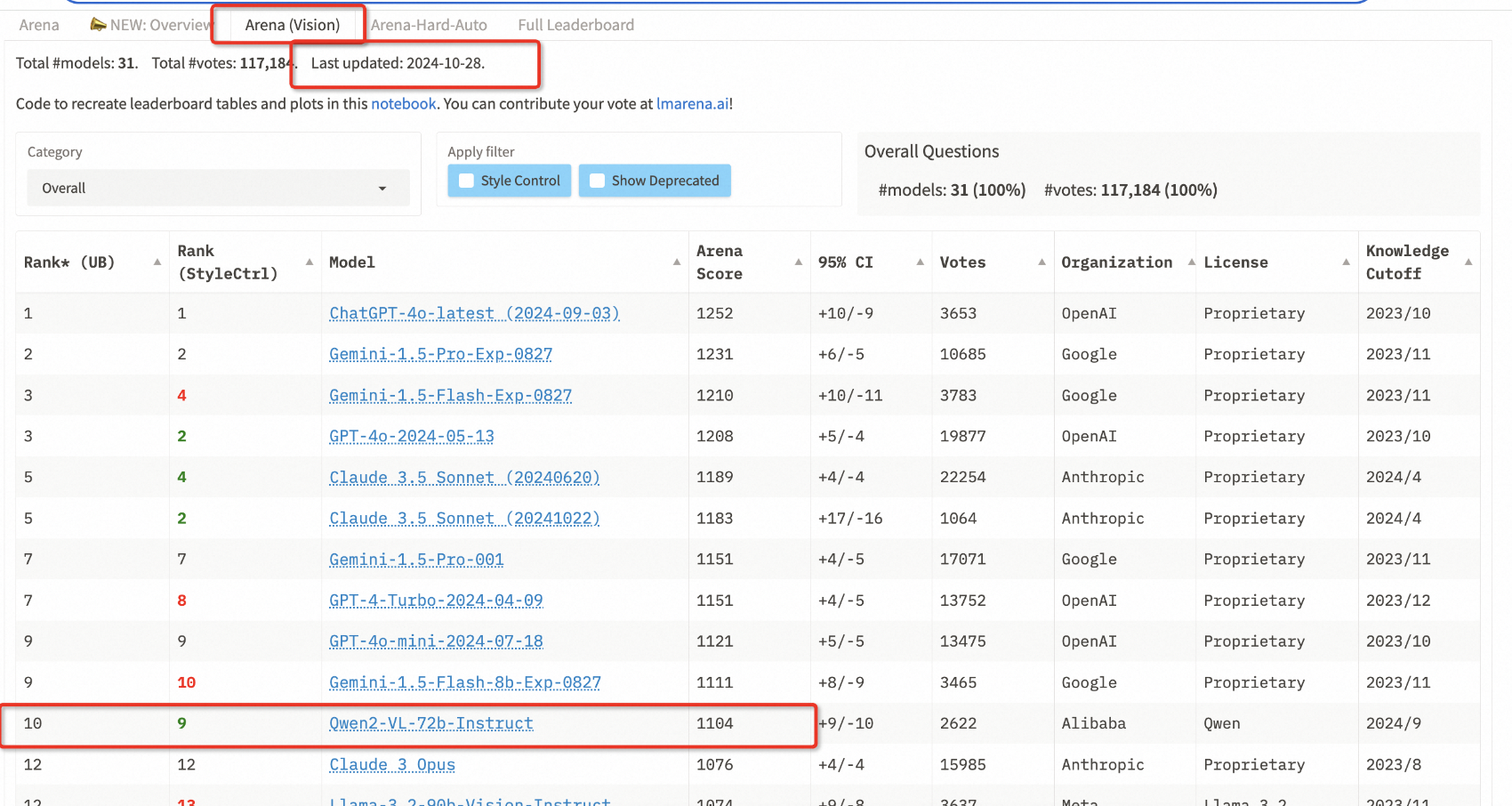1512x806 pixels.
Task: Switch to the Arena tab
Action: [39, 25]
